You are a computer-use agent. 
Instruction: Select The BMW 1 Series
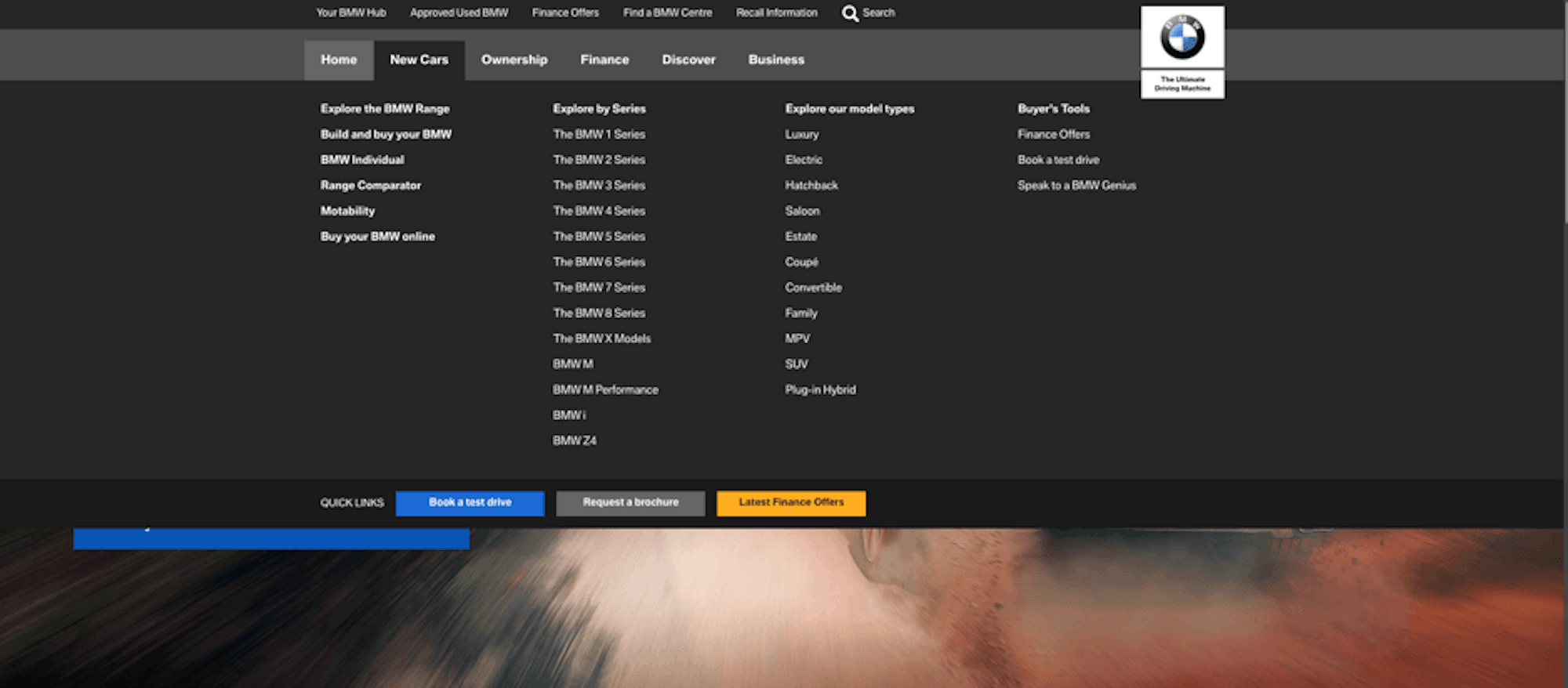[599, 135]
